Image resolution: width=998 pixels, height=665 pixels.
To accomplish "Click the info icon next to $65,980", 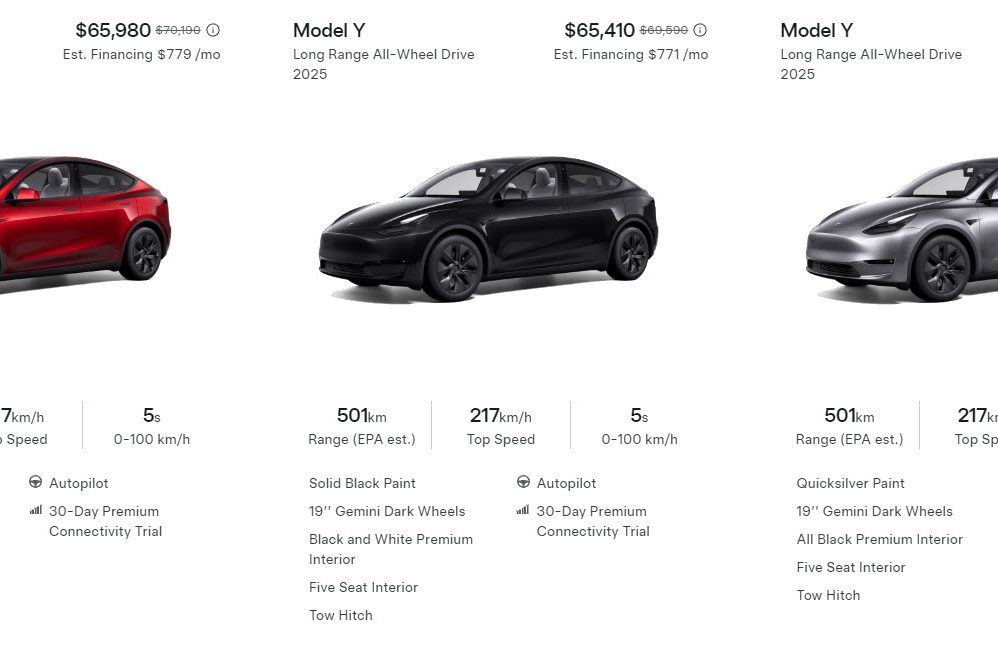I will coord(212,29).
